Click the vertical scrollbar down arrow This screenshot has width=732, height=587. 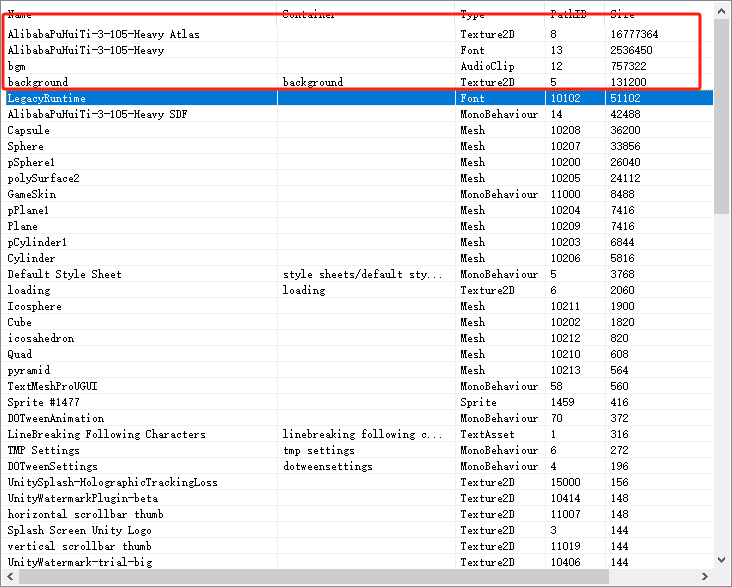[722, 559]
